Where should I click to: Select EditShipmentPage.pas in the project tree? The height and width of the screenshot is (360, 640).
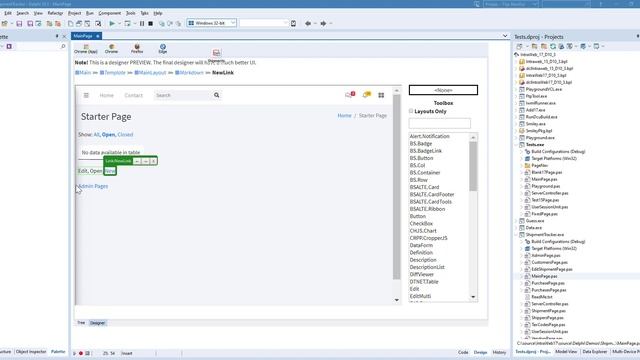coord(551,269)
